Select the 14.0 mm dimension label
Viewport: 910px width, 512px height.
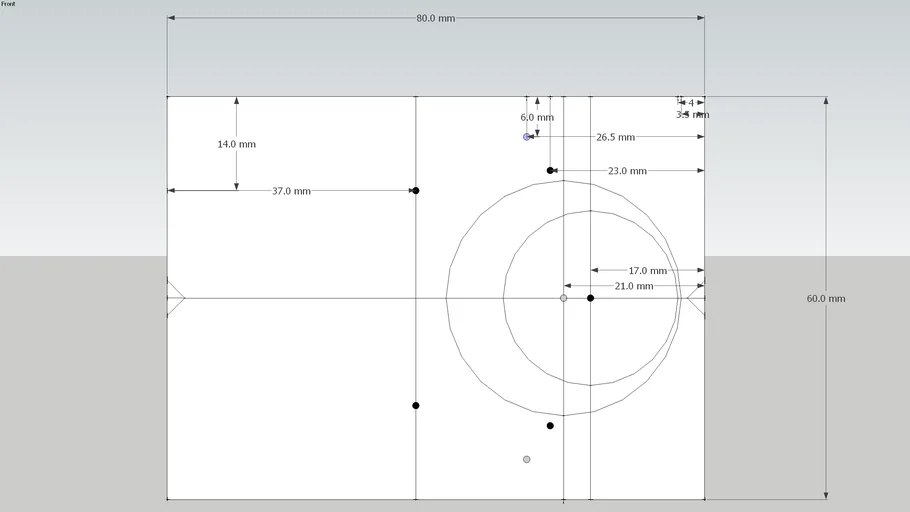pos(236,144)
